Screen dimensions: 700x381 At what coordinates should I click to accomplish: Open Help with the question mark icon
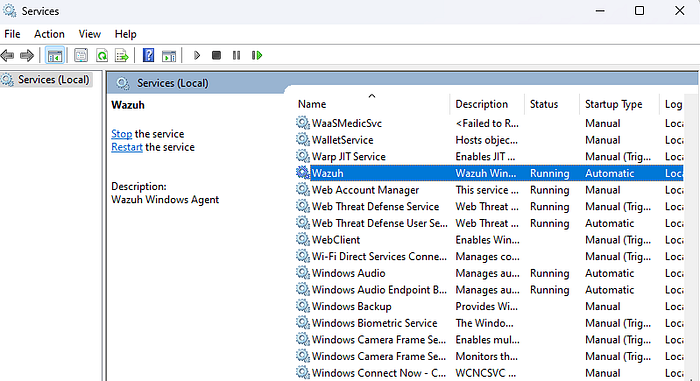tap(148, 55)
